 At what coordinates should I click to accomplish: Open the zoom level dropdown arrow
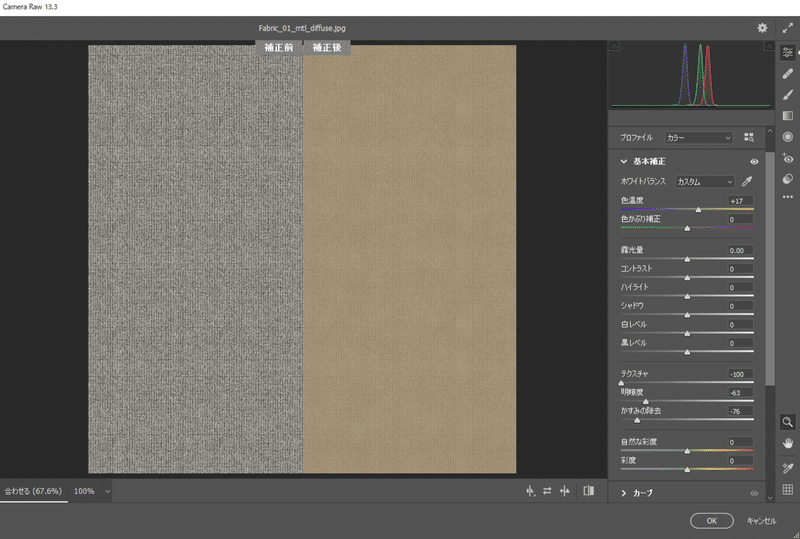[107, 492]
